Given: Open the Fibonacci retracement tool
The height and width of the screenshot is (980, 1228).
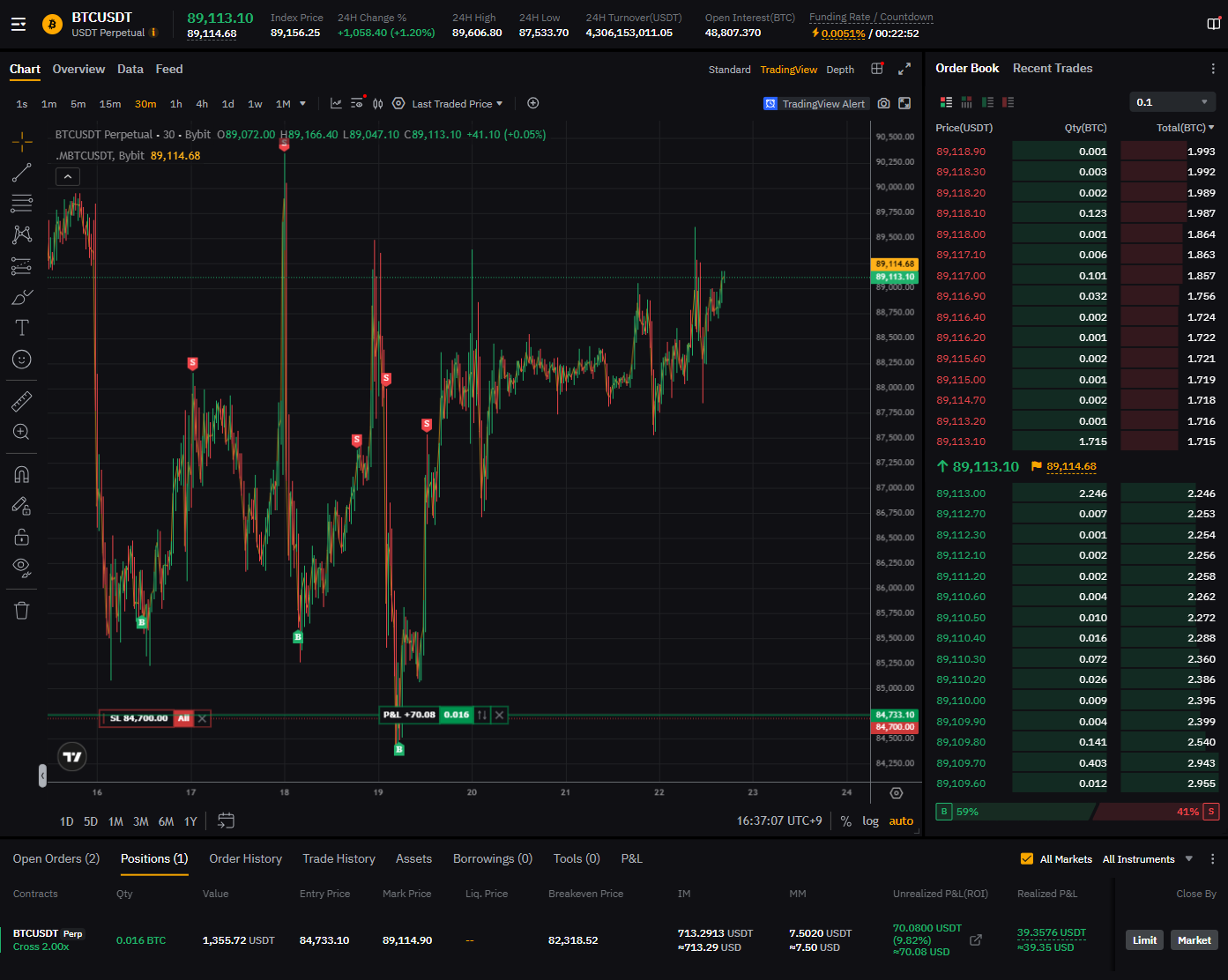Looking at the screenshot, I should point(22,204).
